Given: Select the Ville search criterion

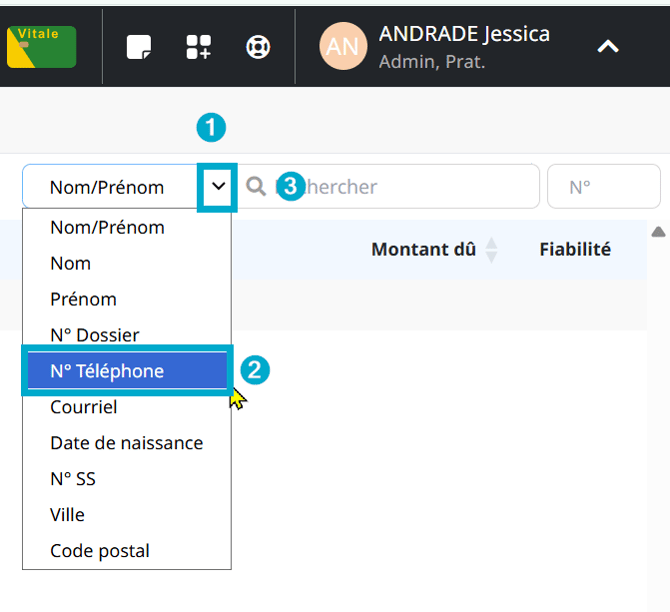Looking at the screenshot, I should [x=68, y=515].
